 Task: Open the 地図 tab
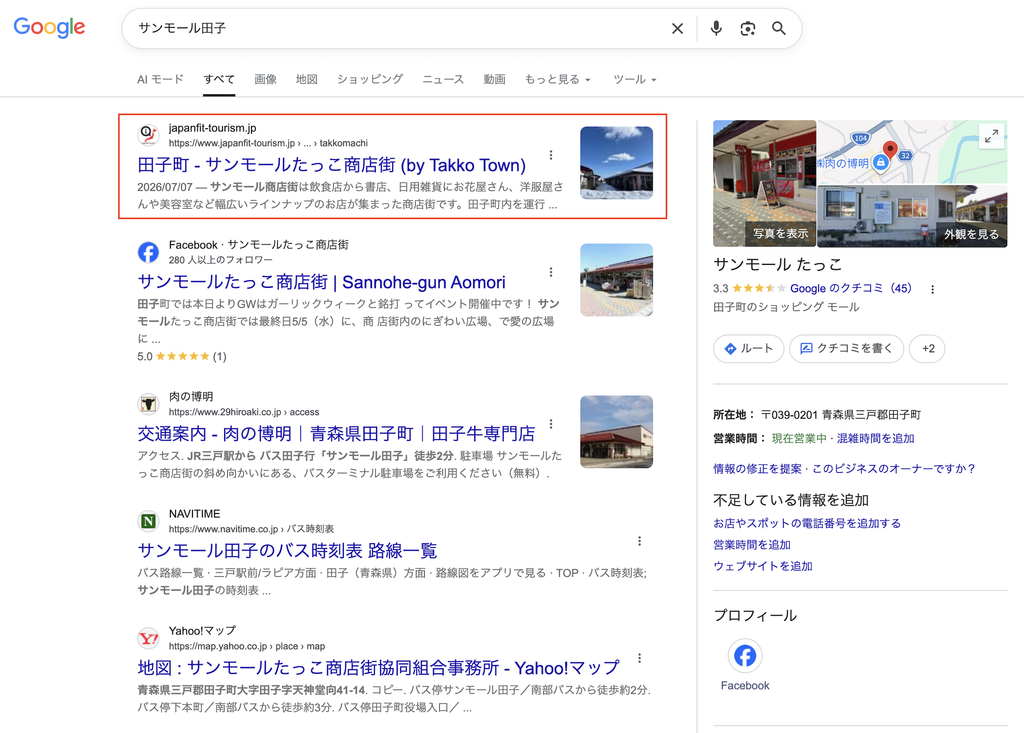click(x=306, y=79)
